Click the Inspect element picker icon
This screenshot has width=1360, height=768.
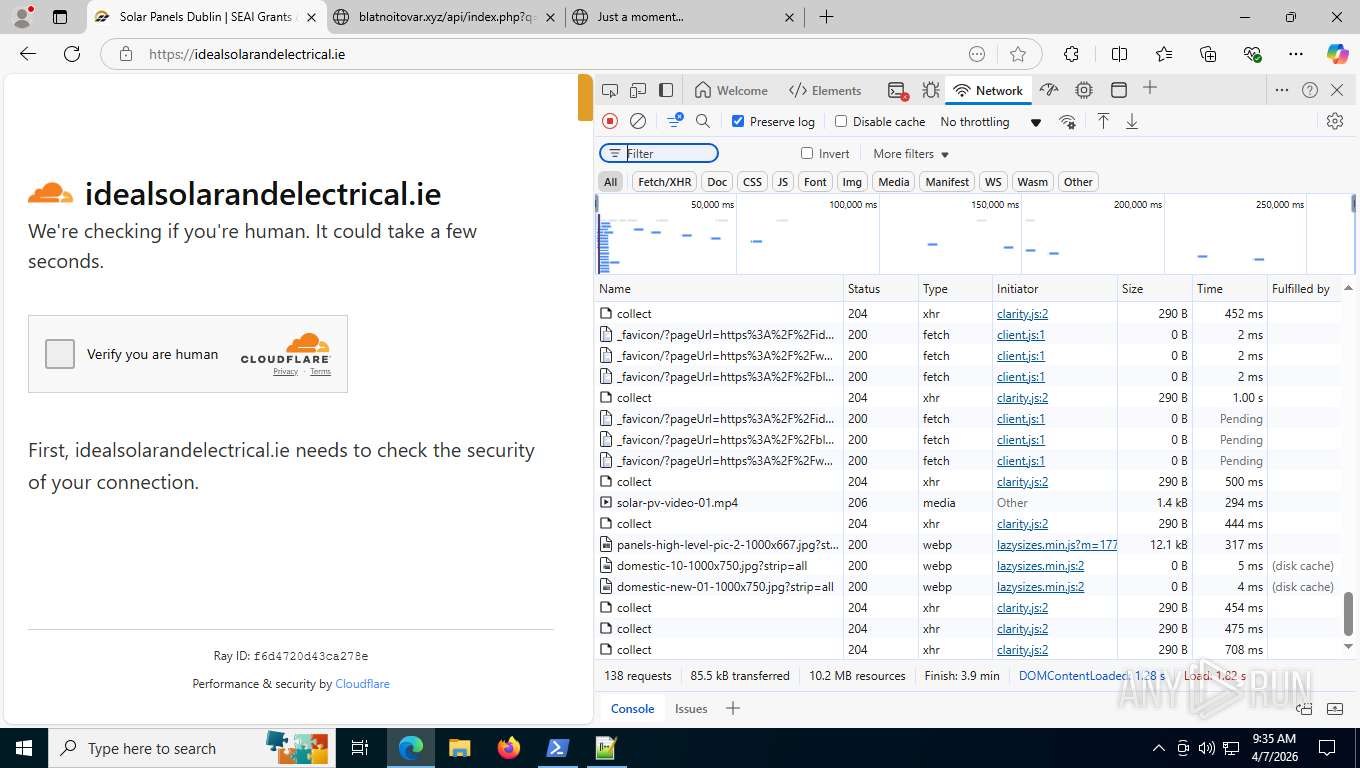pos(610,90)
